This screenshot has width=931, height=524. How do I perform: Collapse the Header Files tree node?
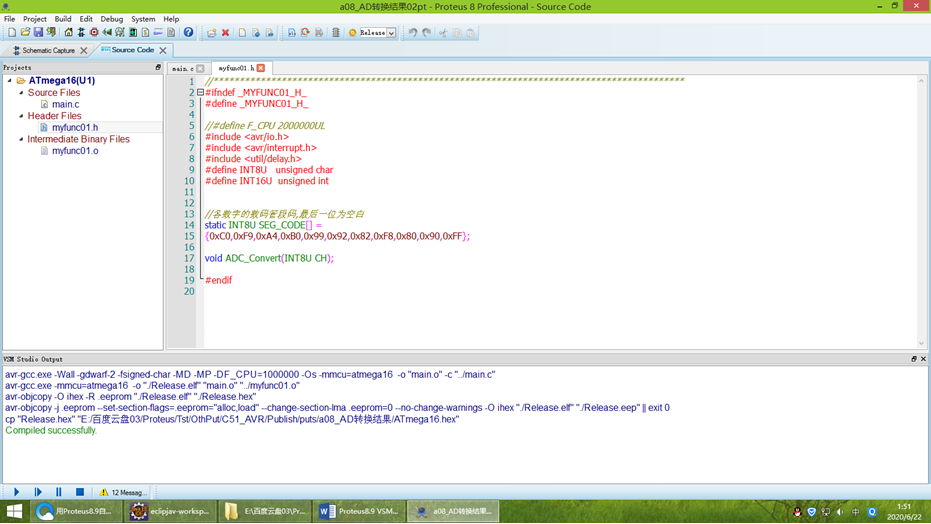(21, 116)
